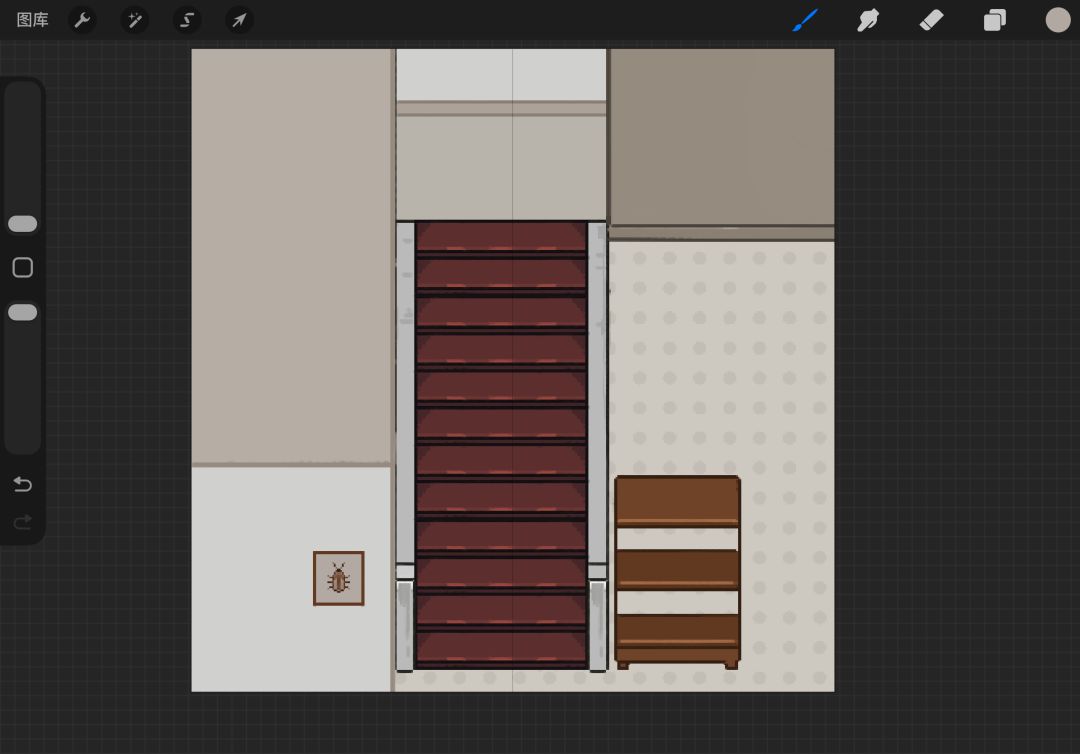Open the 图库 gallery

32,20
